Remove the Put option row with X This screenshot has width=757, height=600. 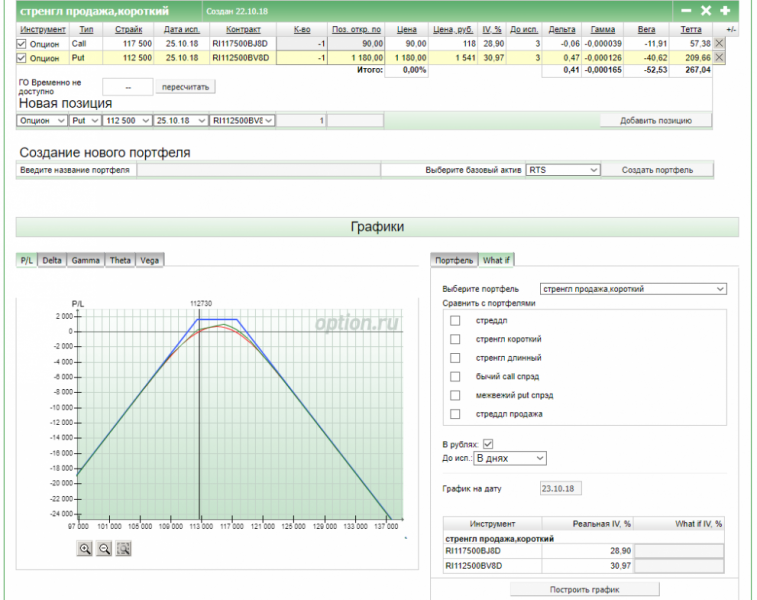tap(719, 58)
